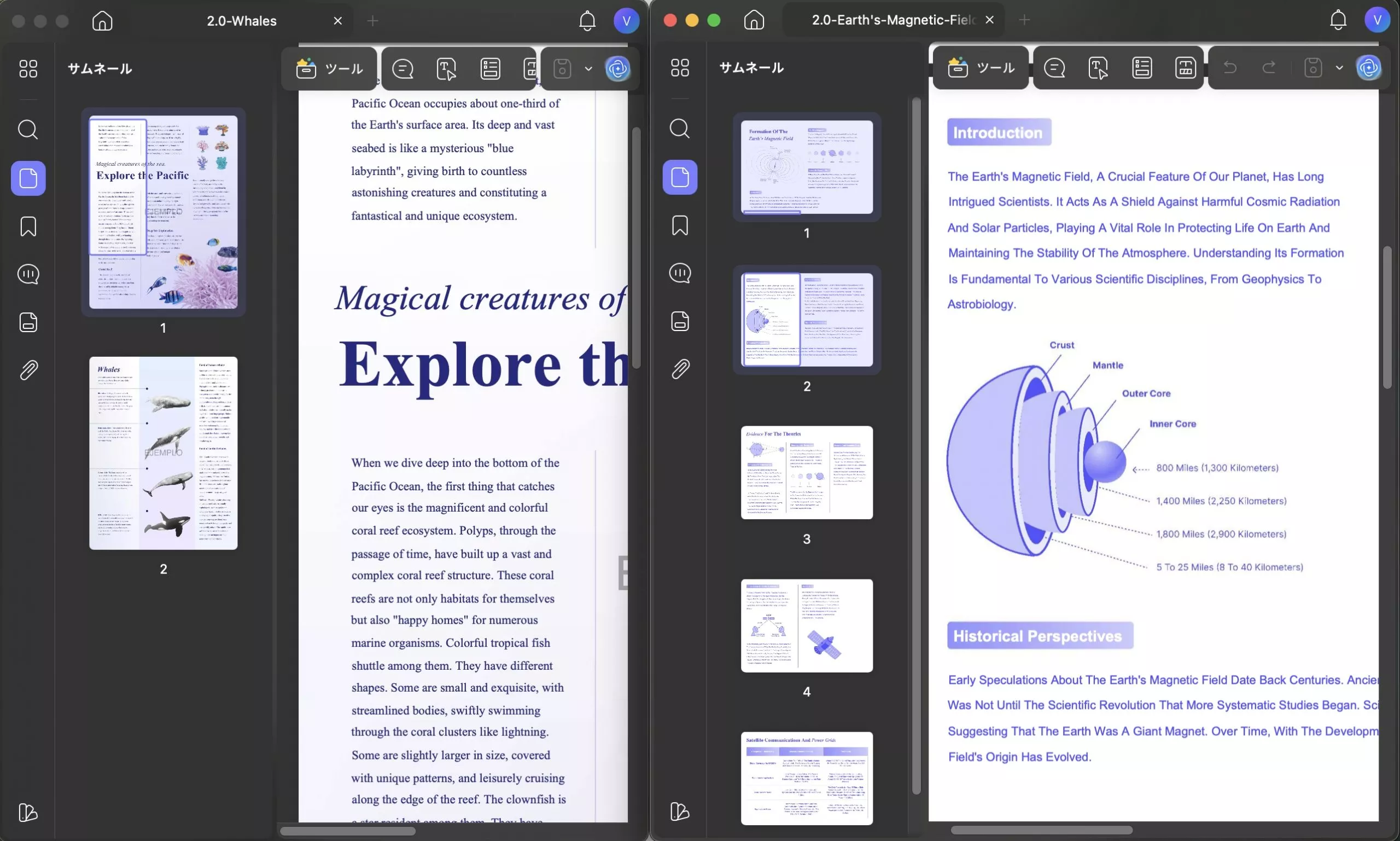
Task: Click undo arrow in Magnetic Field toolbar
Action: 1229,67
